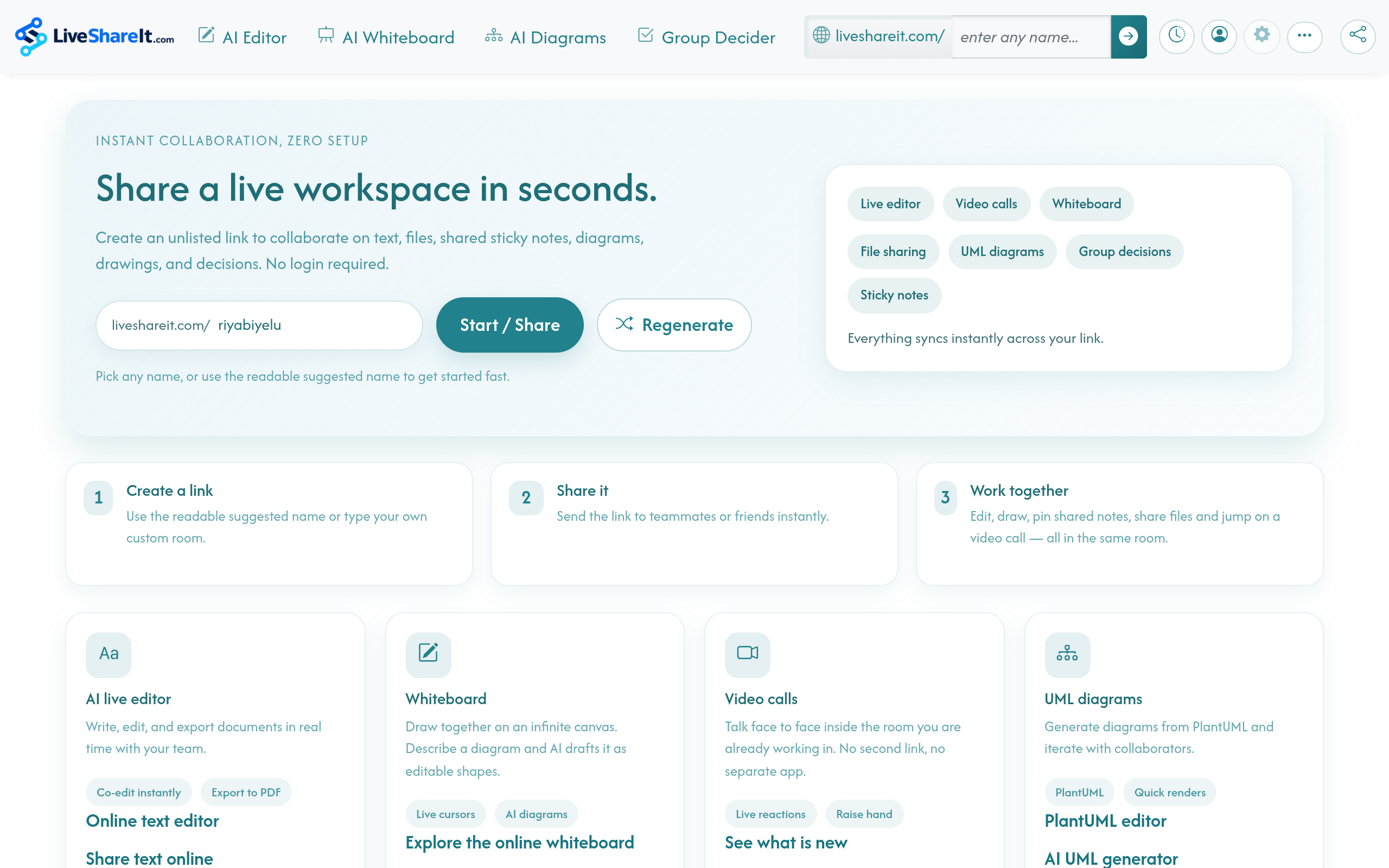Open the AI Editor menu item

click(242, 37)
